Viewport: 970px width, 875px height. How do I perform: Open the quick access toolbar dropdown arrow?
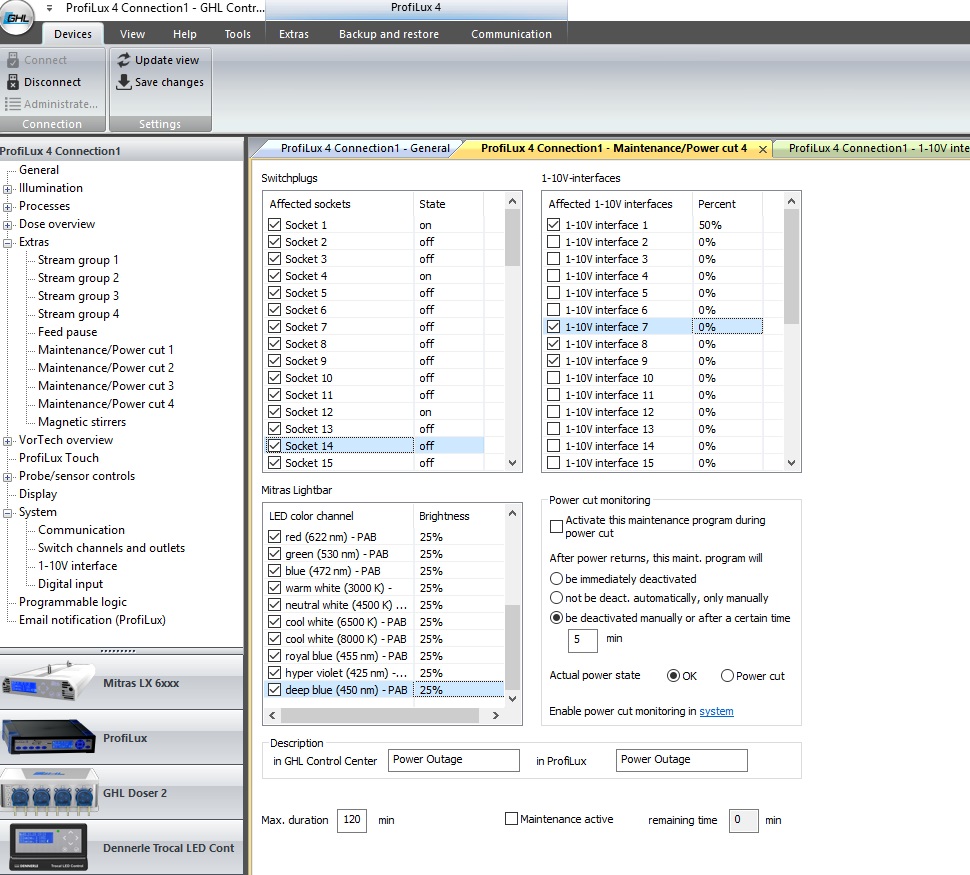pyautogui.click(x=49, y=8)
